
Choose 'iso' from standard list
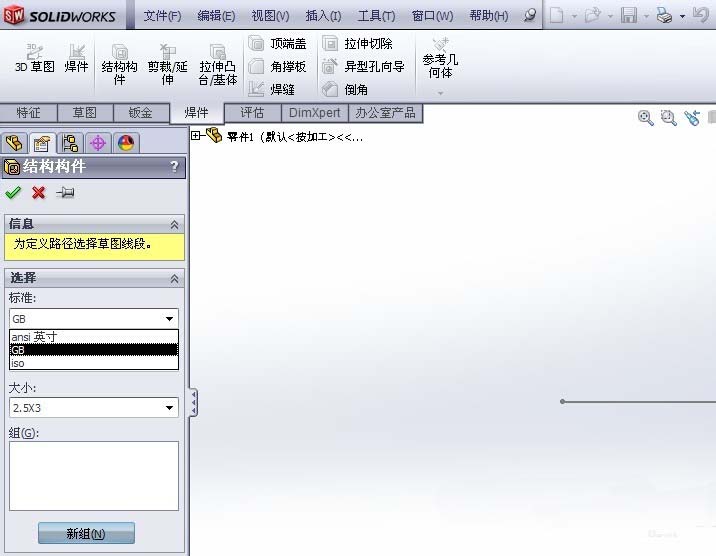[94, 363]
